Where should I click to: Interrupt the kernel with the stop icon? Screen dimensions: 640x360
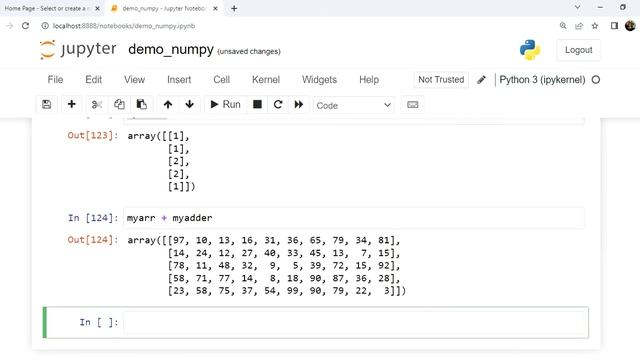pos(257,104)
